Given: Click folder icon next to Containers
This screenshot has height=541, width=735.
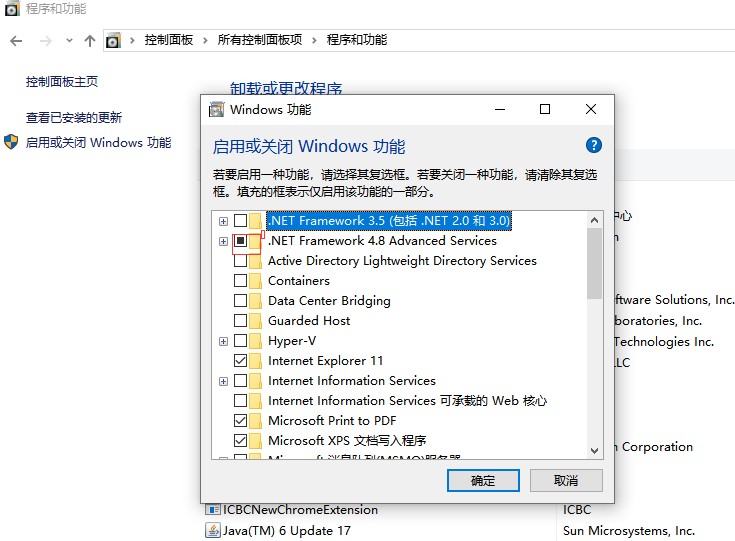Looking at the screenshot, I should point(255,280).
